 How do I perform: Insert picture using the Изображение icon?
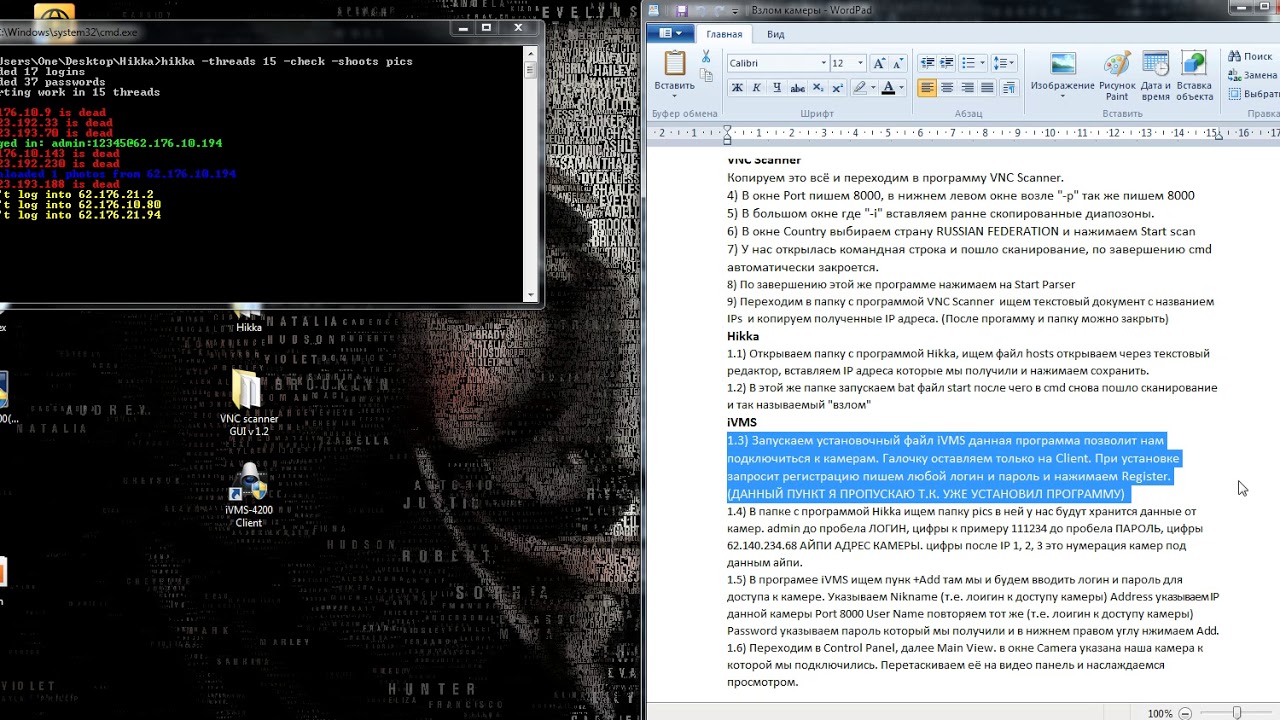[x=1062, y=64]
